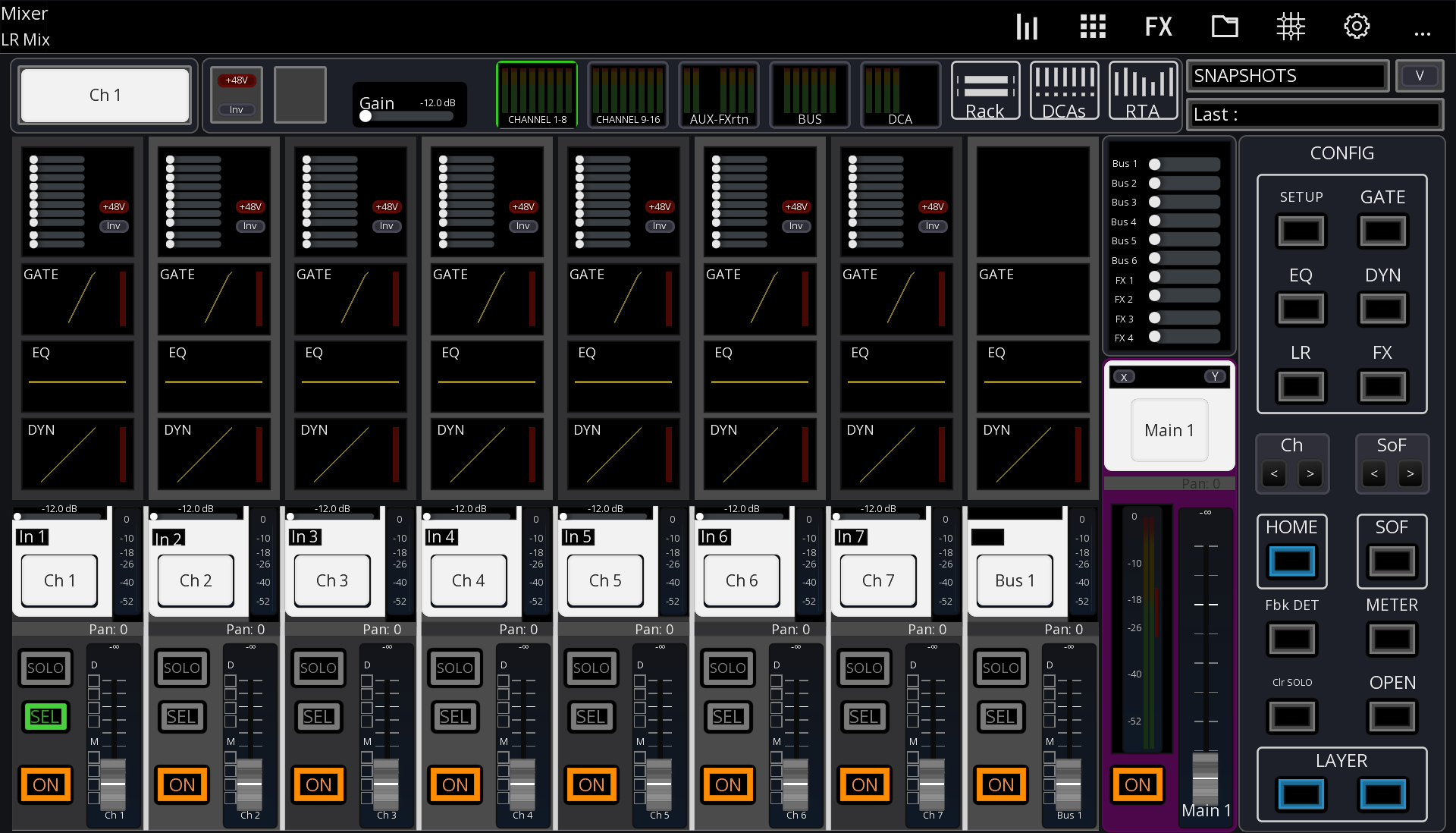This screenshot has width=1456, height=833.
Task: Switch to CHANNEL 9-16 layer tab
Action: tap(628, 94)
